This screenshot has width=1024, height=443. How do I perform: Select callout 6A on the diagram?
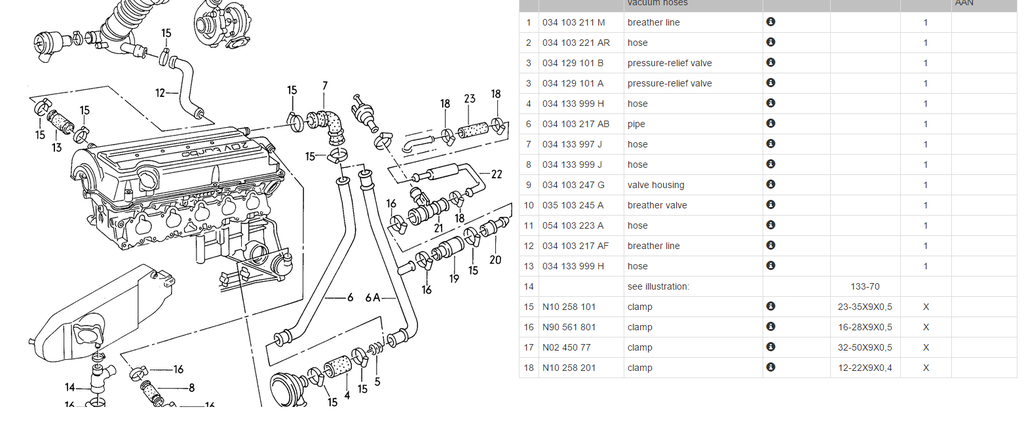374,298
